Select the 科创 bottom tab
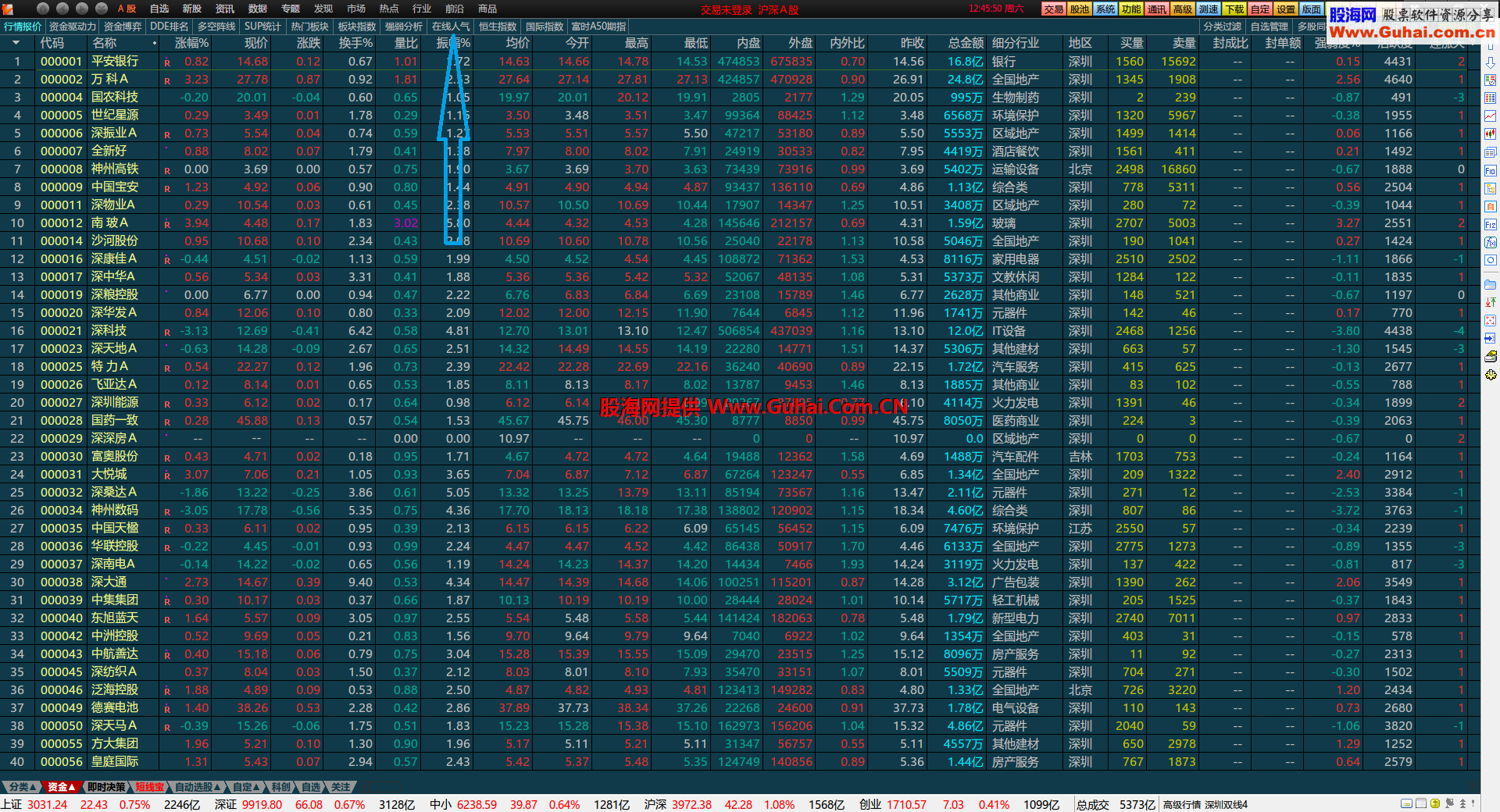The width and height of the screenshot is (1500, 812). pyautogui.click(x=281, y=787)
